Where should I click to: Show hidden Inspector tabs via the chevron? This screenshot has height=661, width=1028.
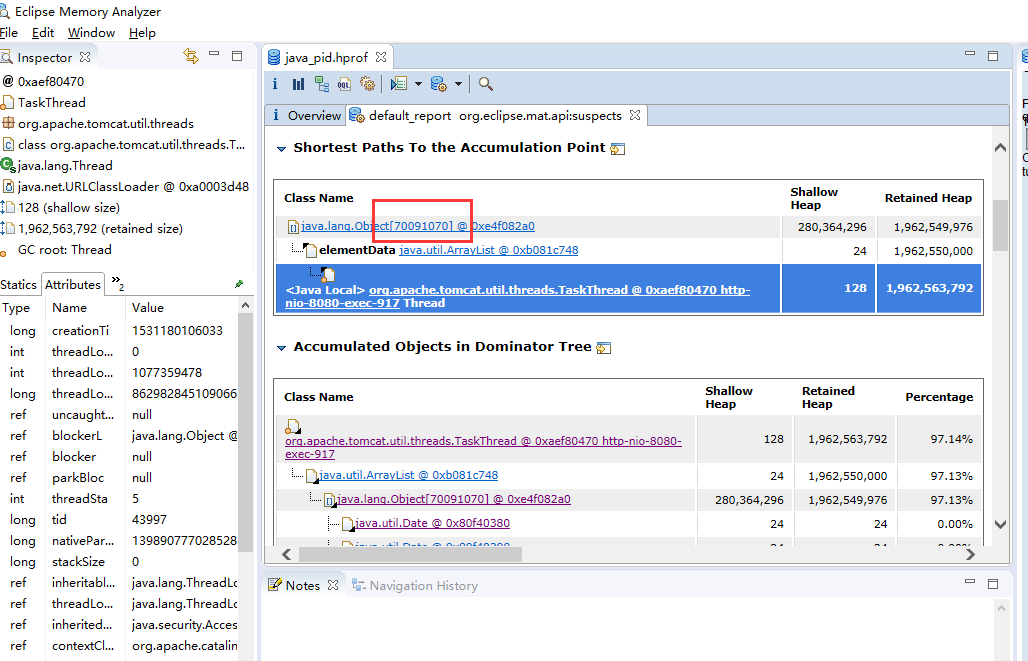coord(117,284)
